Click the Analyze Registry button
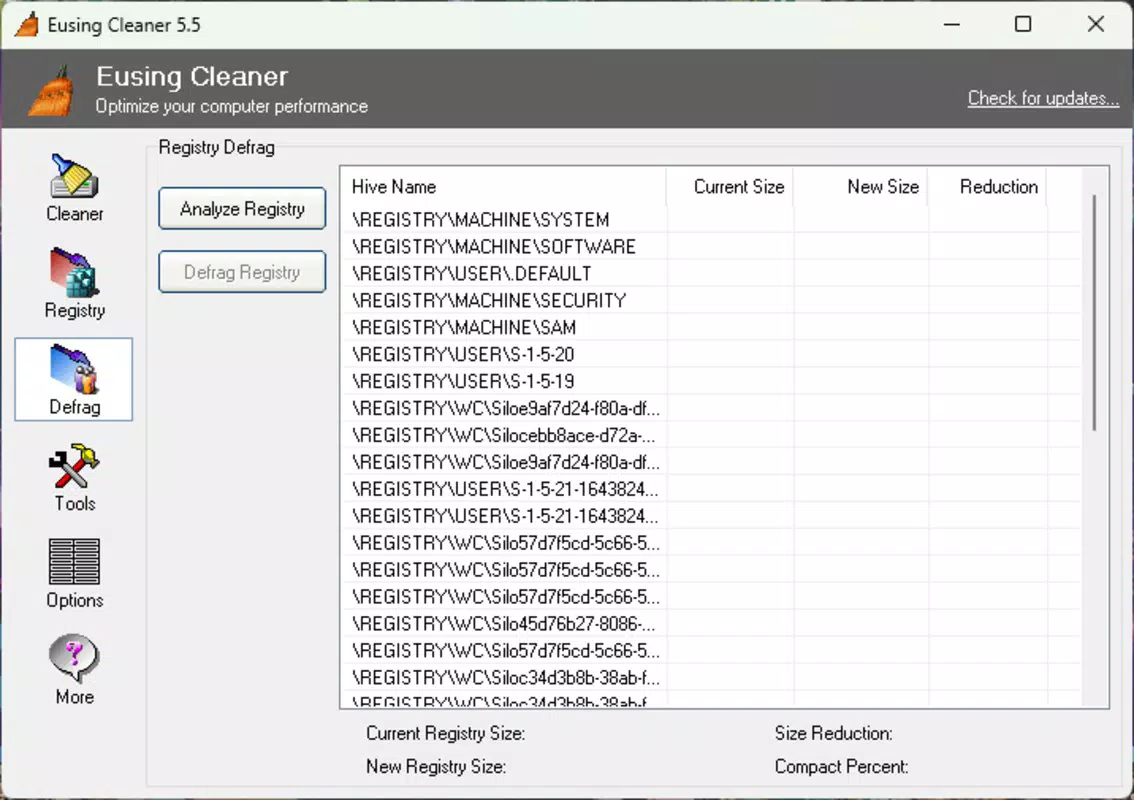The image size is (1134, 800). click(x=242, y=209)
